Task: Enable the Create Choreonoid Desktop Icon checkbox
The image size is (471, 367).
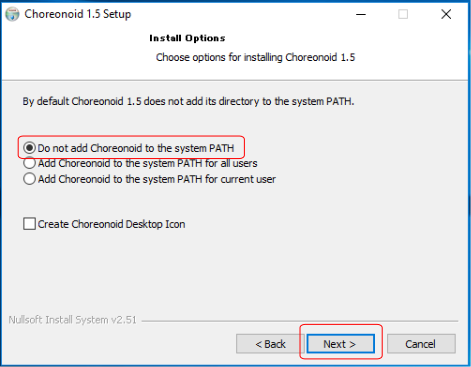Action: point(29,224)
